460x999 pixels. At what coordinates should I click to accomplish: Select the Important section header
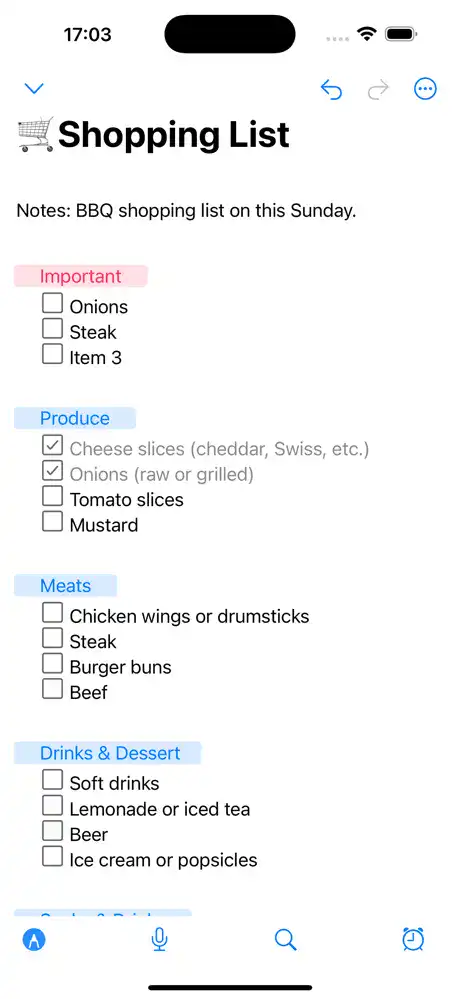(x=81, y=277)
